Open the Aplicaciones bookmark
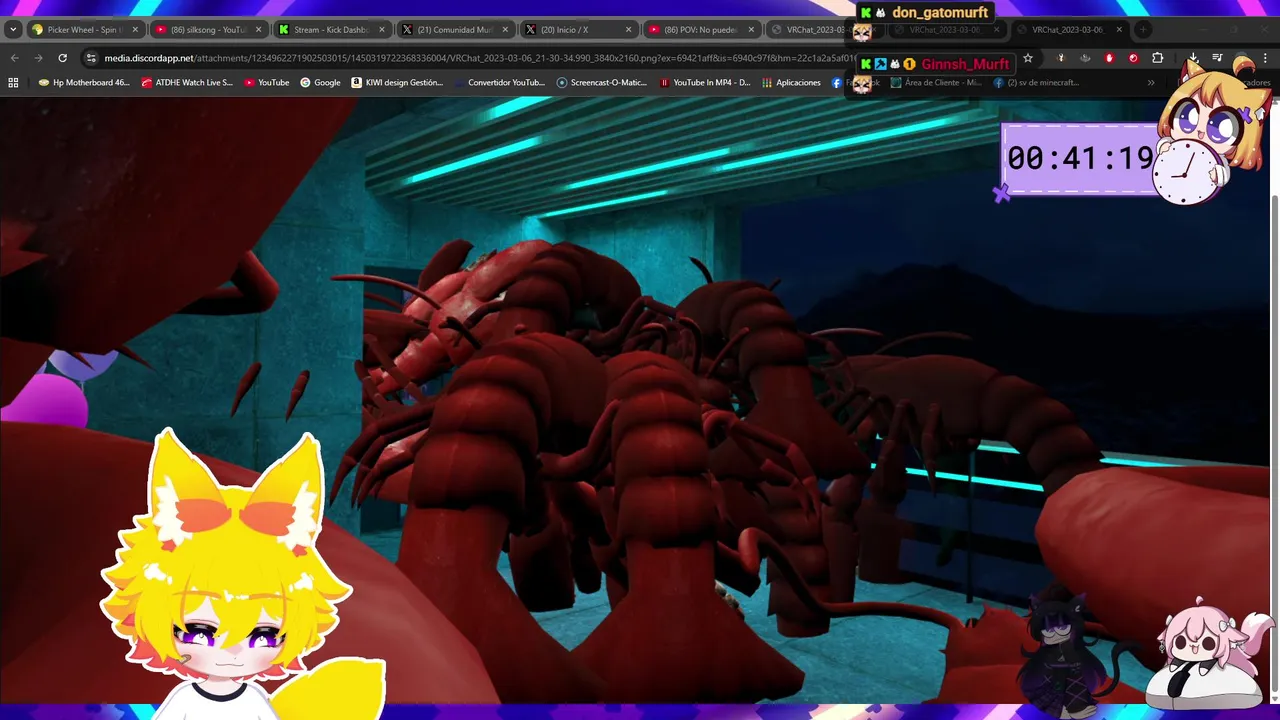 (x=791, y=82)
